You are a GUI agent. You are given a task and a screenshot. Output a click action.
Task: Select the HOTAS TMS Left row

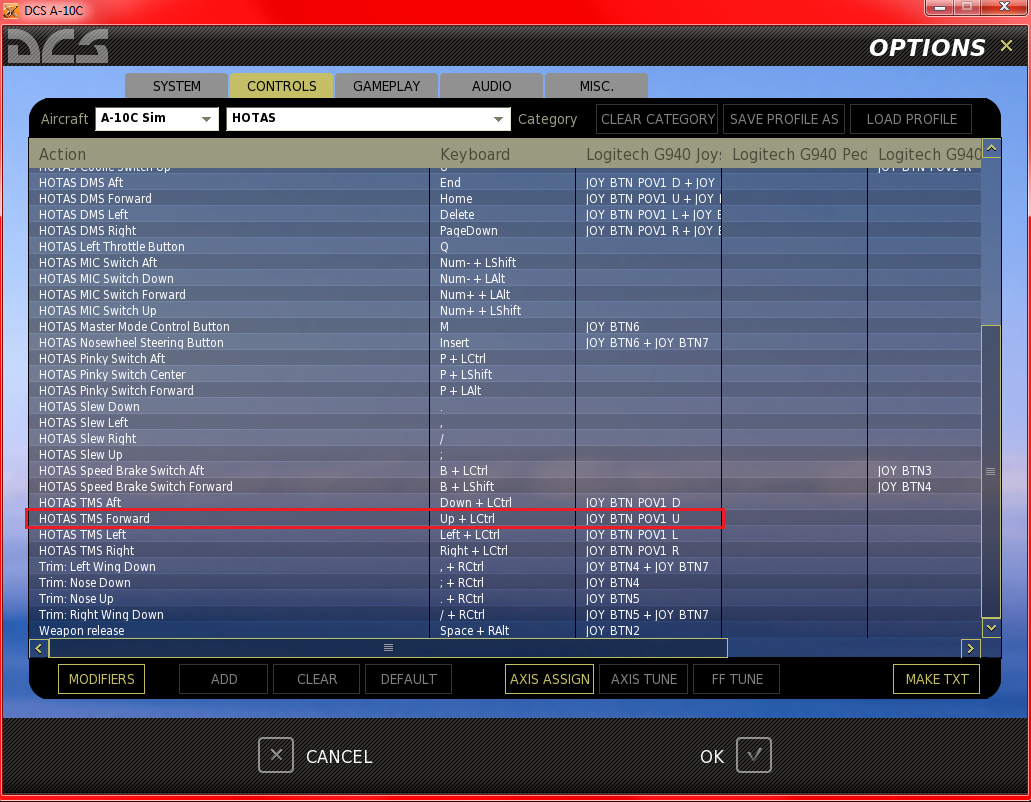[x=506, y=534]
